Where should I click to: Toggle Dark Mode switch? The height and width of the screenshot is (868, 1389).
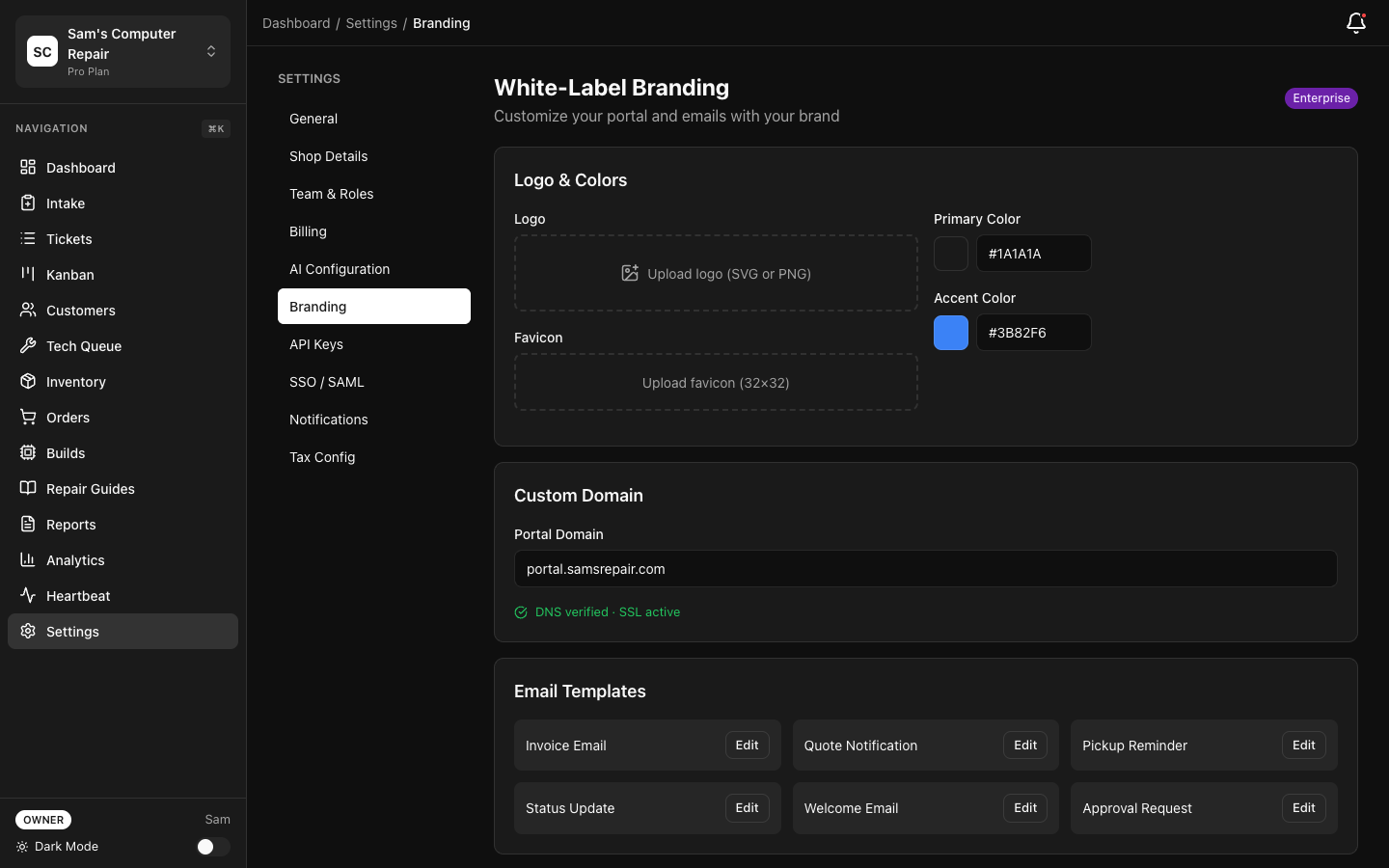tap(211, 846)
